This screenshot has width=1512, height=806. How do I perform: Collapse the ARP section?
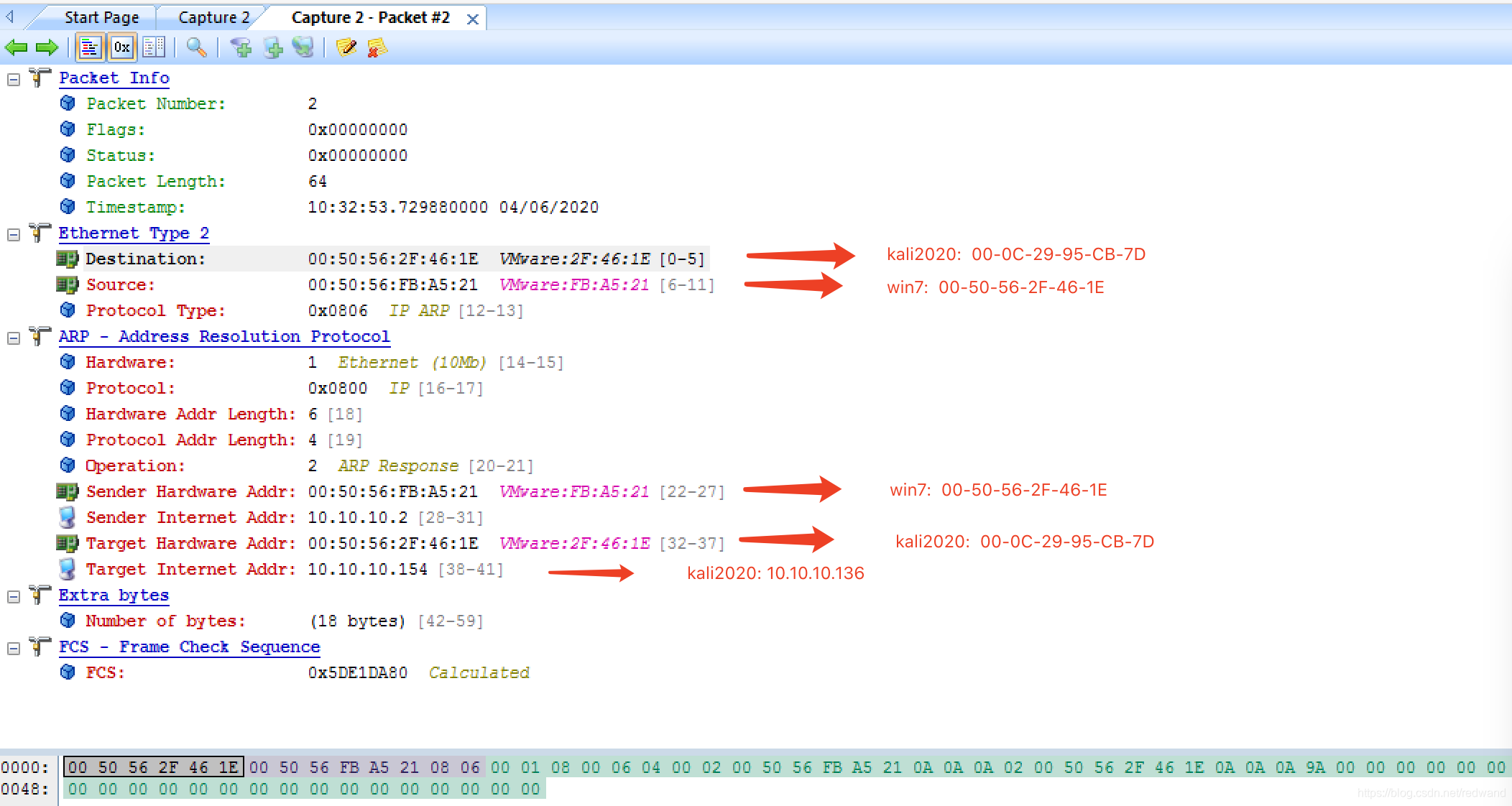point(13,338)
